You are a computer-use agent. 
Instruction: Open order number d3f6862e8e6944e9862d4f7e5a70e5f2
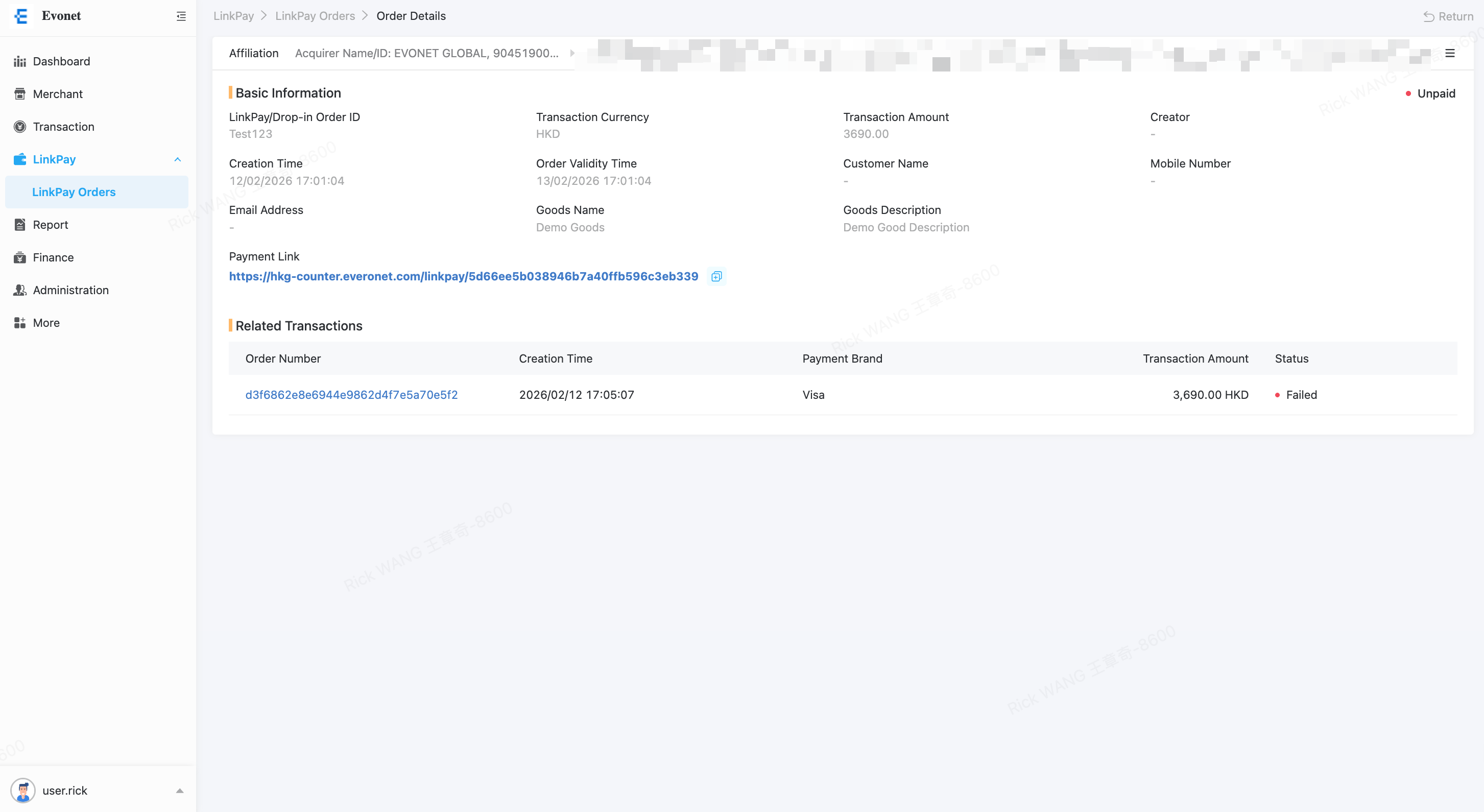[x=351, y=395]
